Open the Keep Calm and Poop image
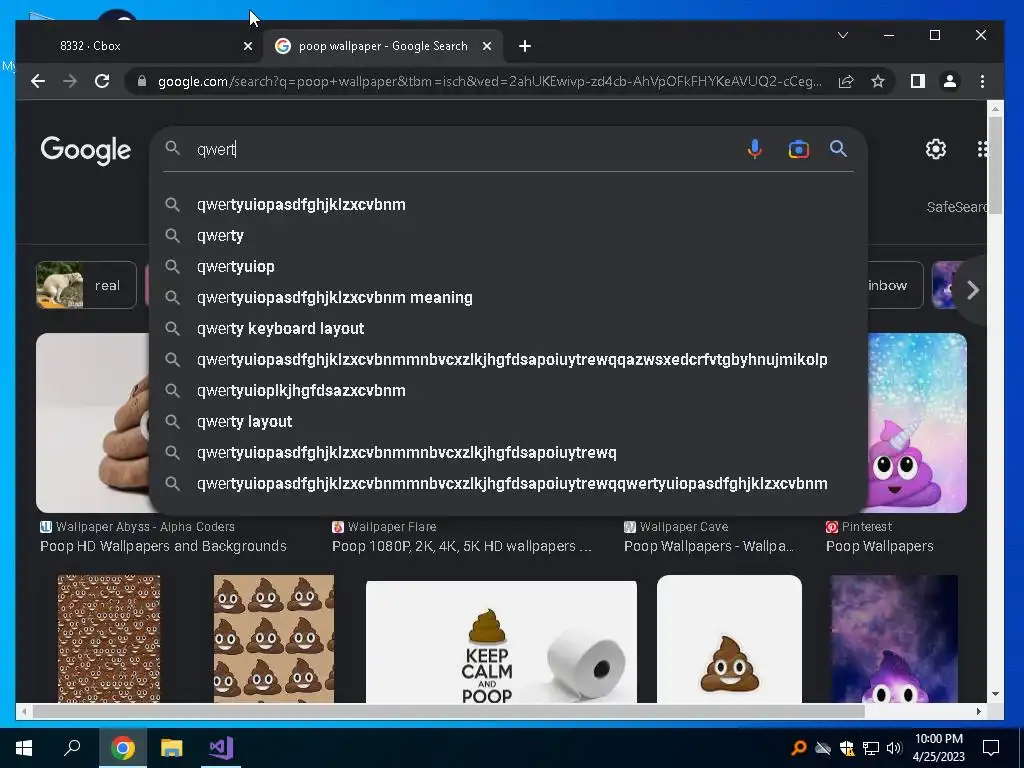The image size is (1024, 768). (x=501, y=642)
